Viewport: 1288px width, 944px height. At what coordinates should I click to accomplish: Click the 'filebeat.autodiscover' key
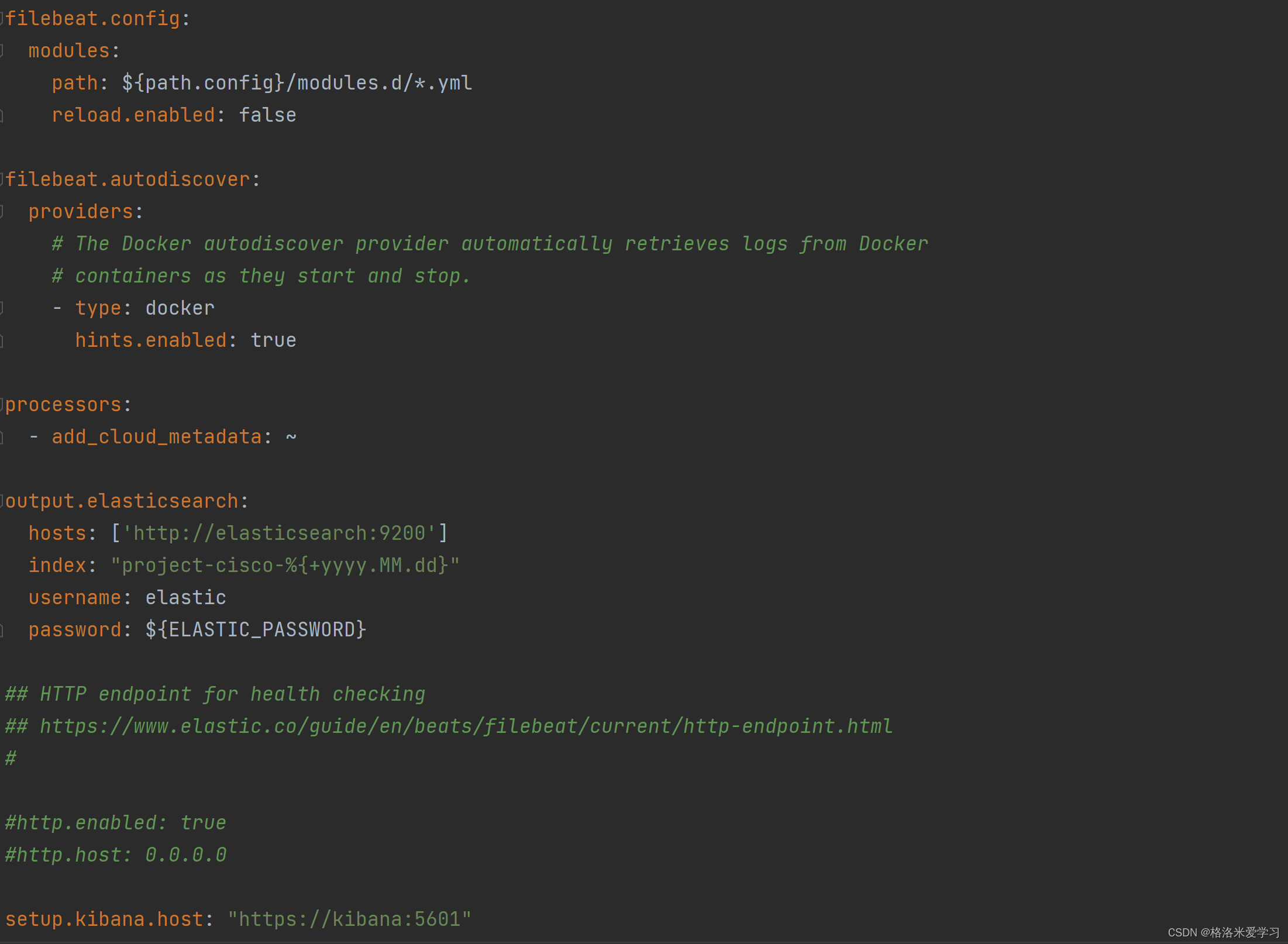tap(128, 180)
